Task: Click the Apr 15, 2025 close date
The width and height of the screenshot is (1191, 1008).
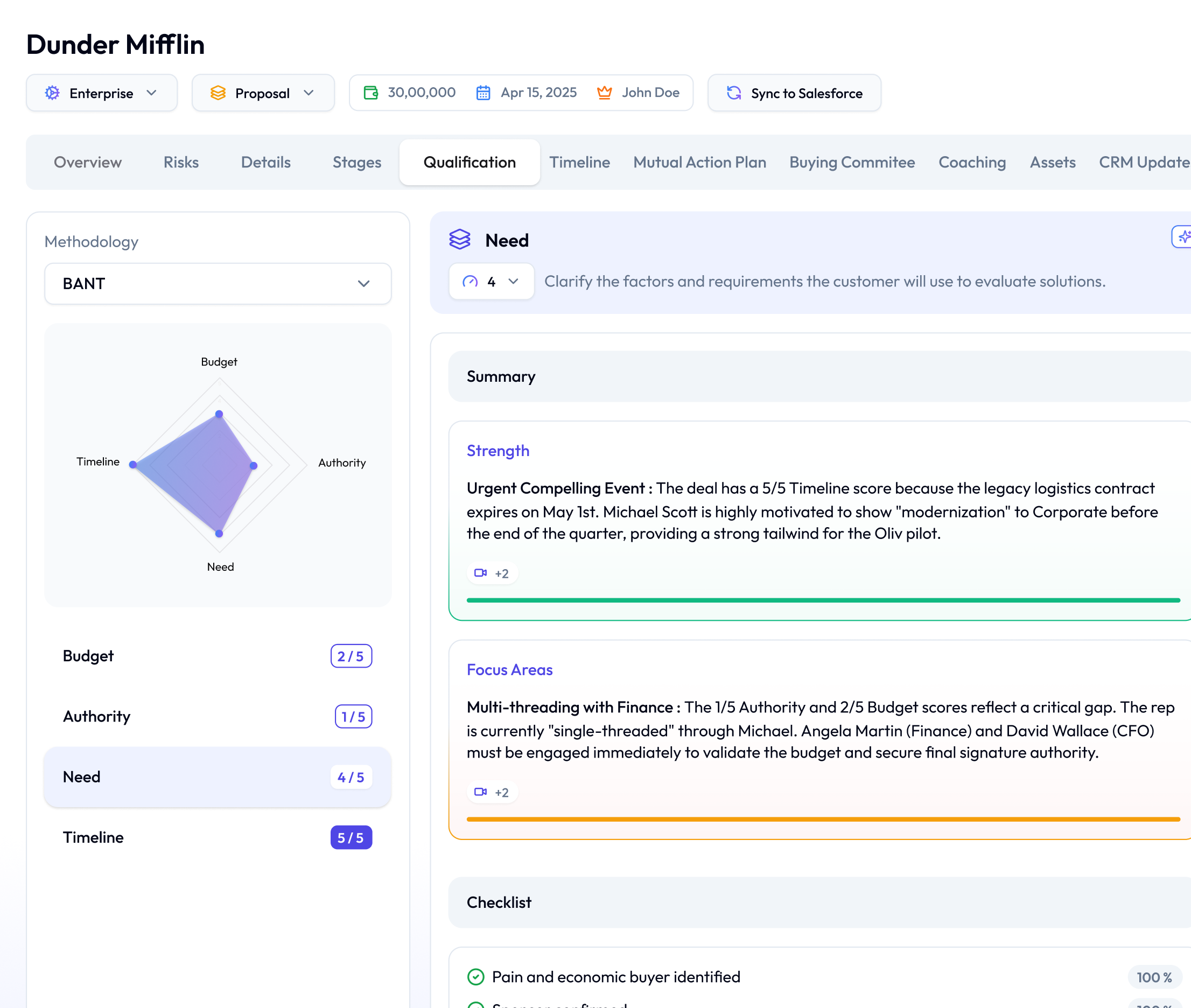Action: (538, 93)
